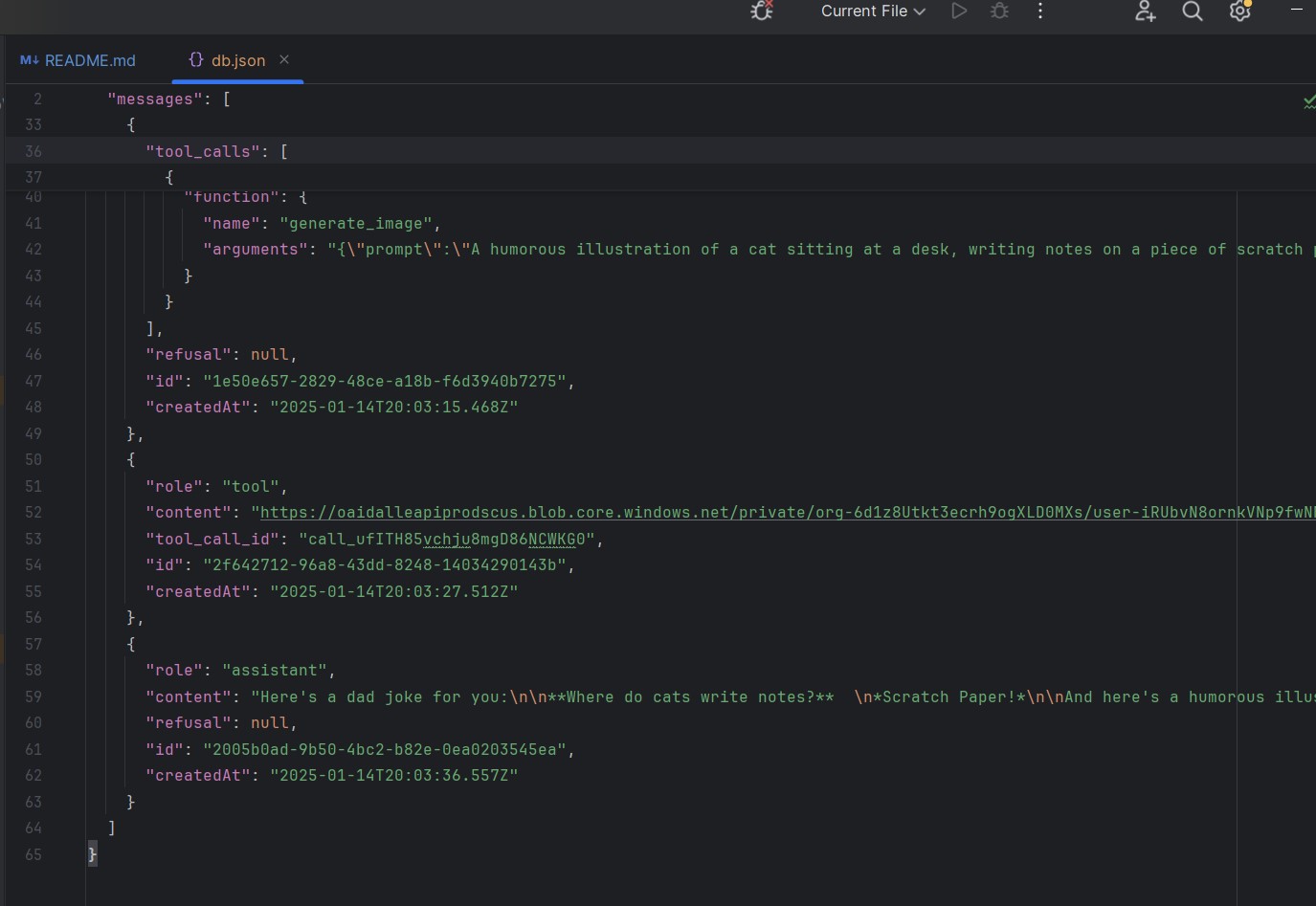
Task: Click line number 47 in gutter
Action: (33, 381)
